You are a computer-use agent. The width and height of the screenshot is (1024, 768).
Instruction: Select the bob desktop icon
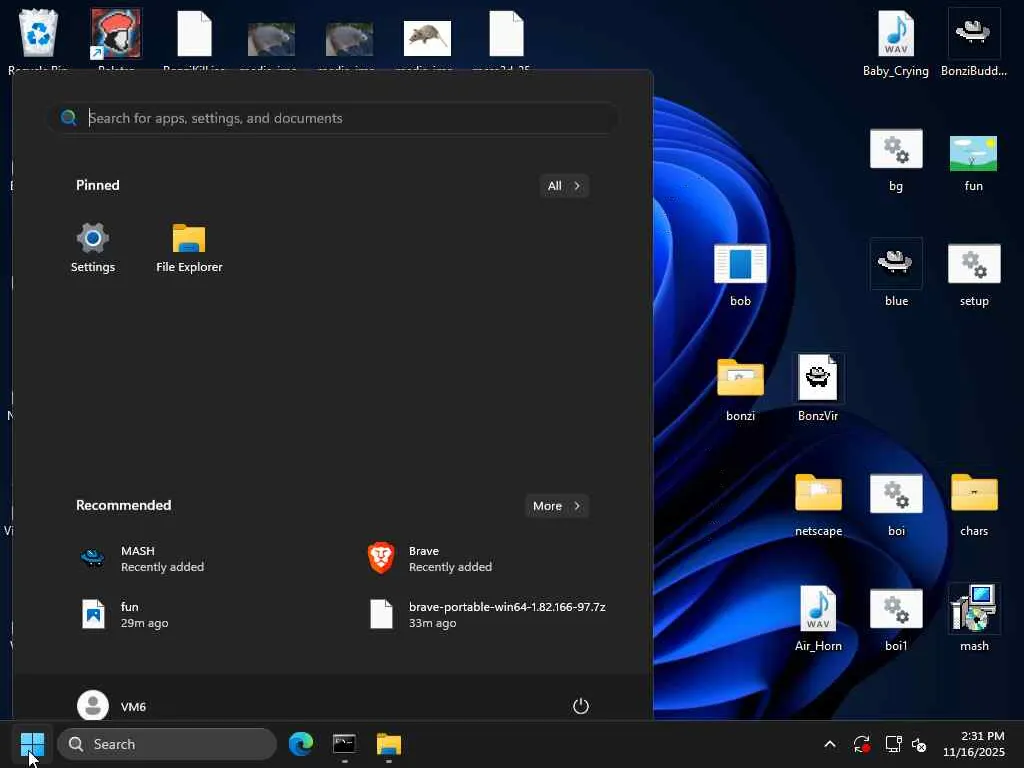(740, 275)
